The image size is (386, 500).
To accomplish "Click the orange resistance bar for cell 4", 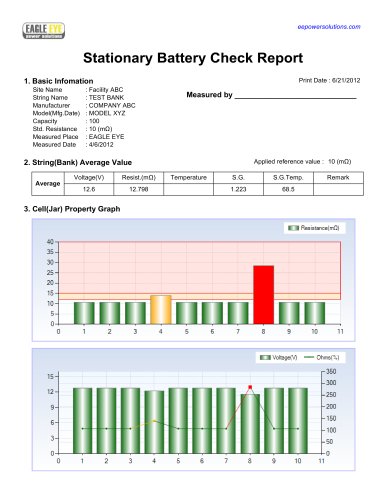I will [161, 310].
